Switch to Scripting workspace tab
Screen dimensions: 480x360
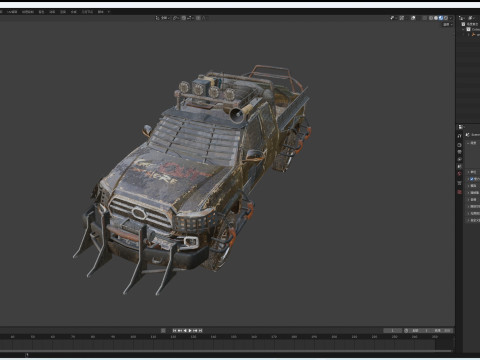[101, 12]
